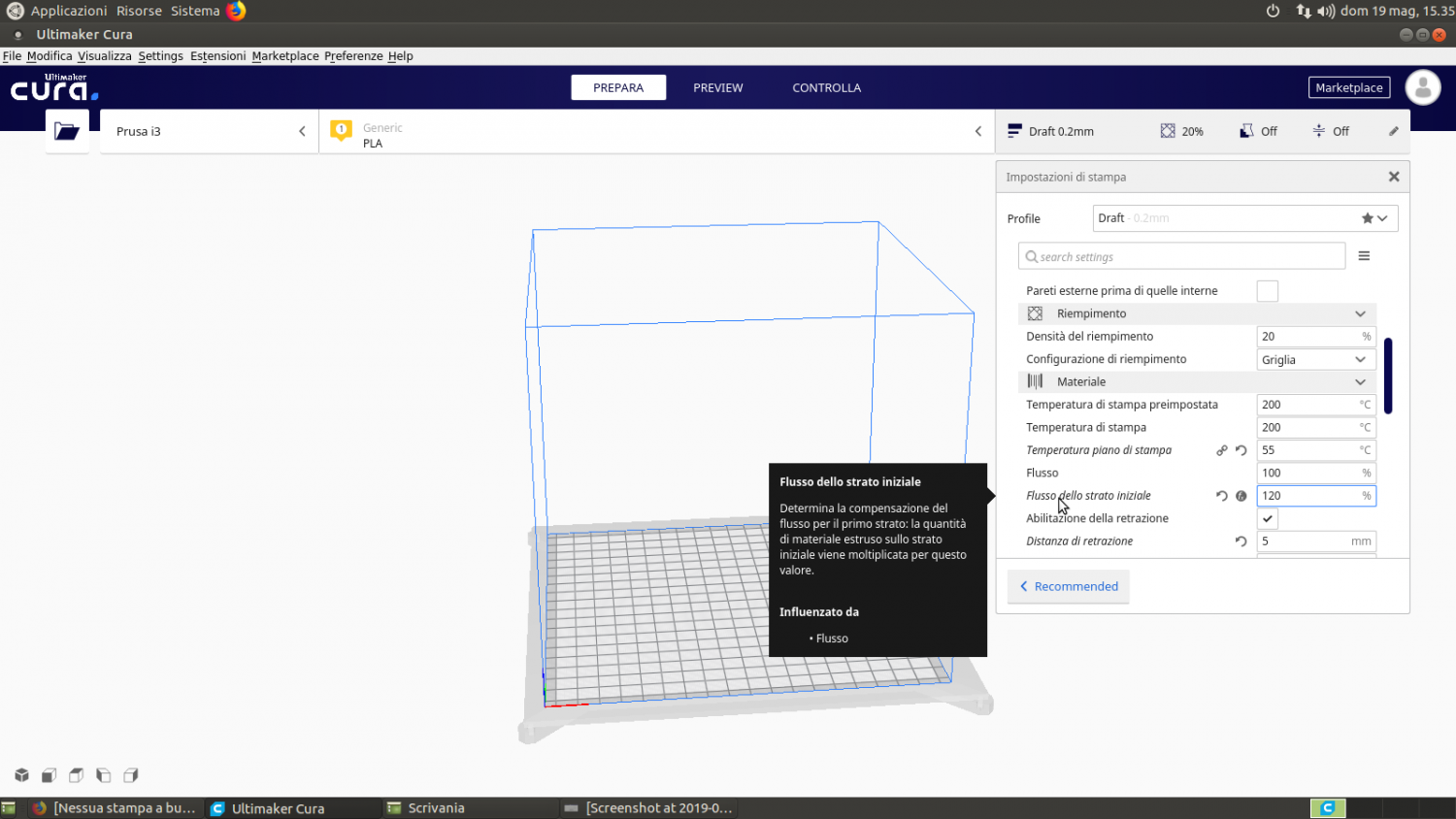The image size is (1456, 819).
Task: Click the search settings field
Action: pos(1181,256)
